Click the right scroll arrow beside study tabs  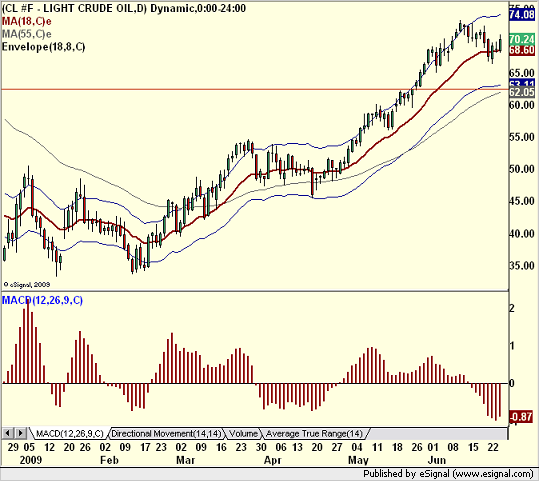pos(21,433)
